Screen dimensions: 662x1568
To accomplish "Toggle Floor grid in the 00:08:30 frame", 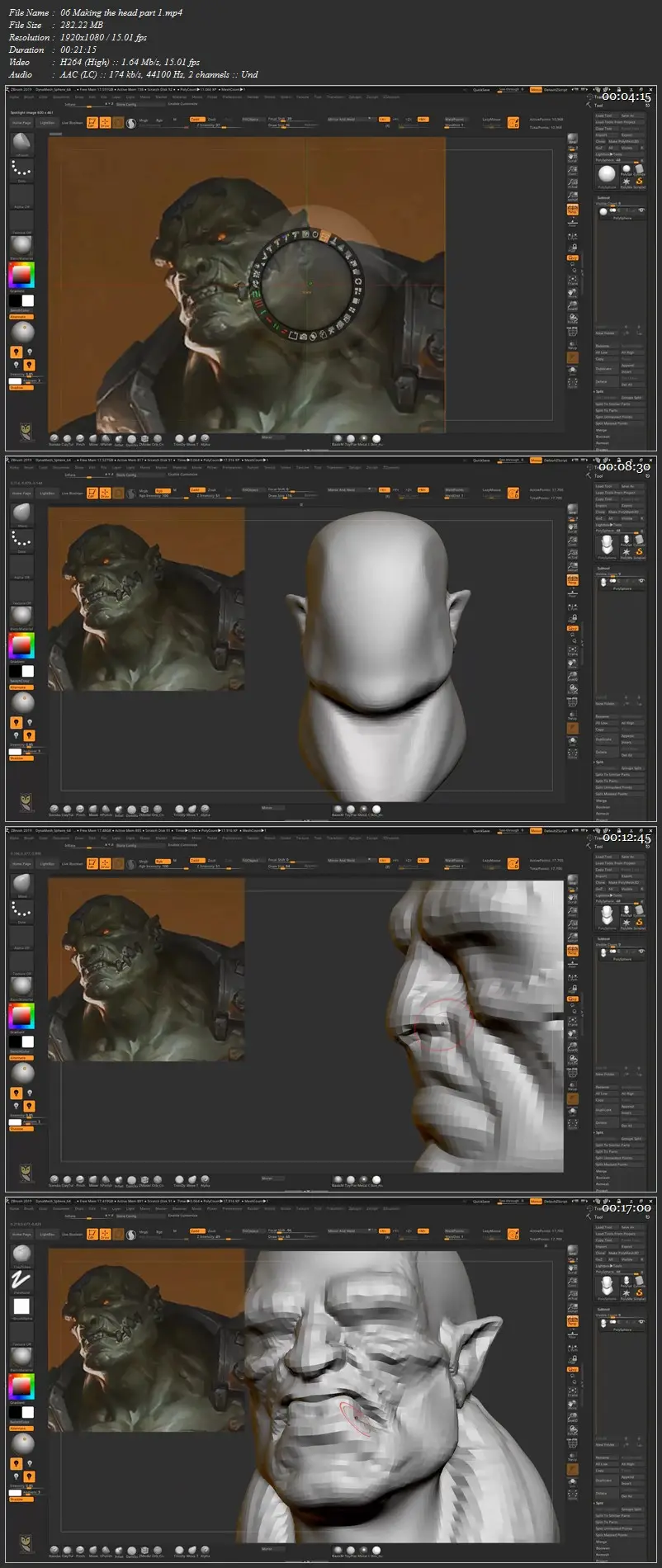I will 572,592.
